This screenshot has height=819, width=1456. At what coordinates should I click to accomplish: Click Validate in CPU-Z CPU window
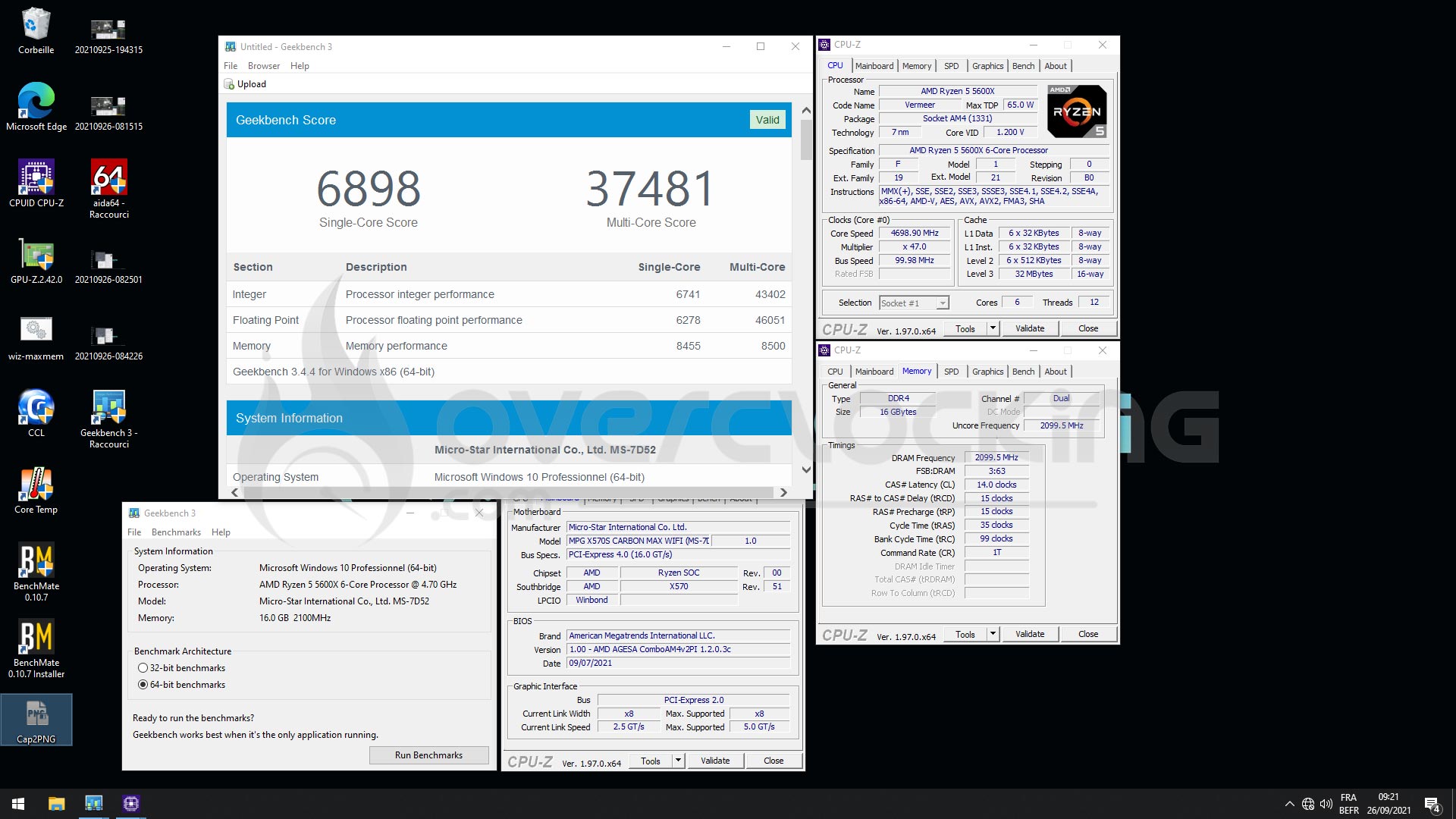1029,328
